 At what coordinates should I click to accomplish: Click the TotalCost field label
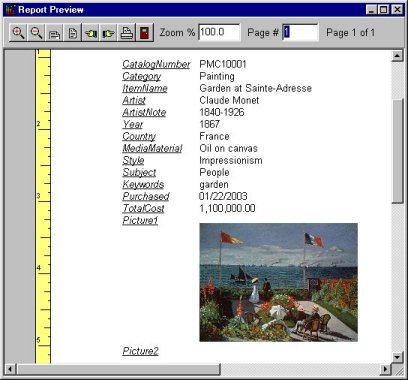(143, 208)
